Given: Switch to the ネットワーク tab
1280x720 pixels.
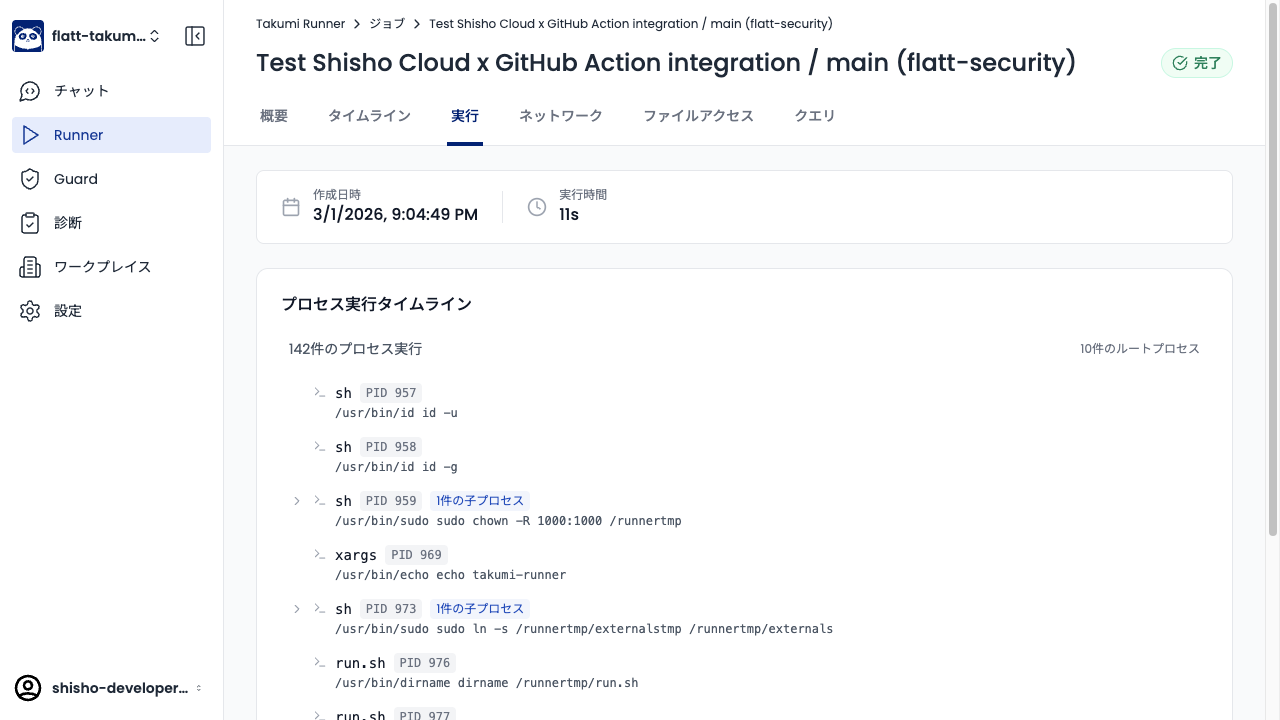Looking at the screenshot, I should coord(560,116).
